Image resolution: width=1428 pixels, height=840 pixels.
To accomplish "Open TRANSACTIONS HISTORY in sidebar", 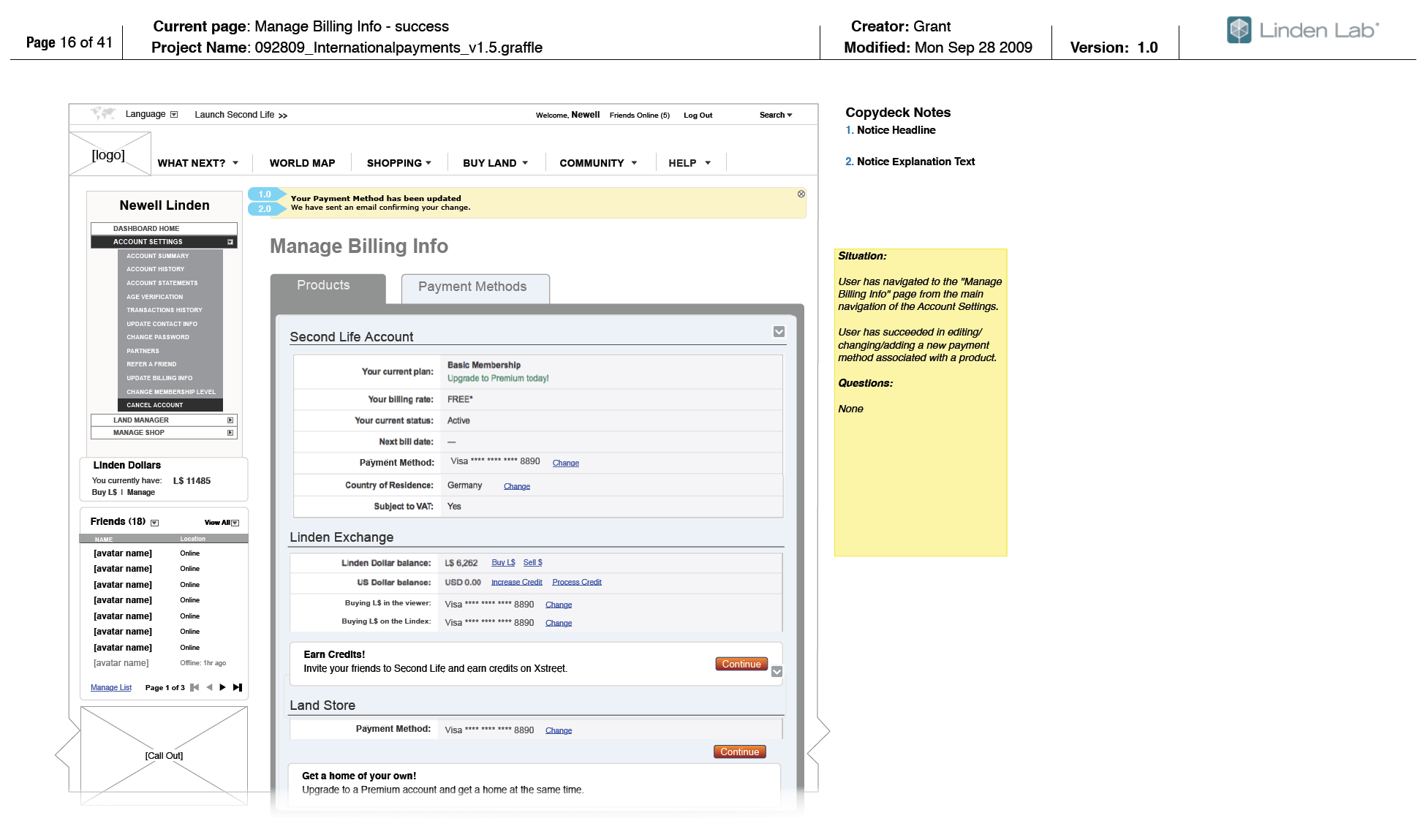I will click(x=164, y=310).
